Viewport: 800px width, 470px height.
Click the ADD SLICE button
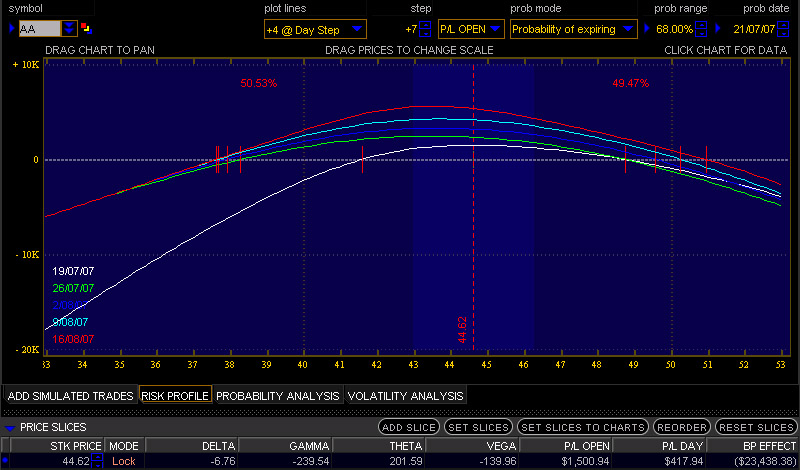pos(409,427)
